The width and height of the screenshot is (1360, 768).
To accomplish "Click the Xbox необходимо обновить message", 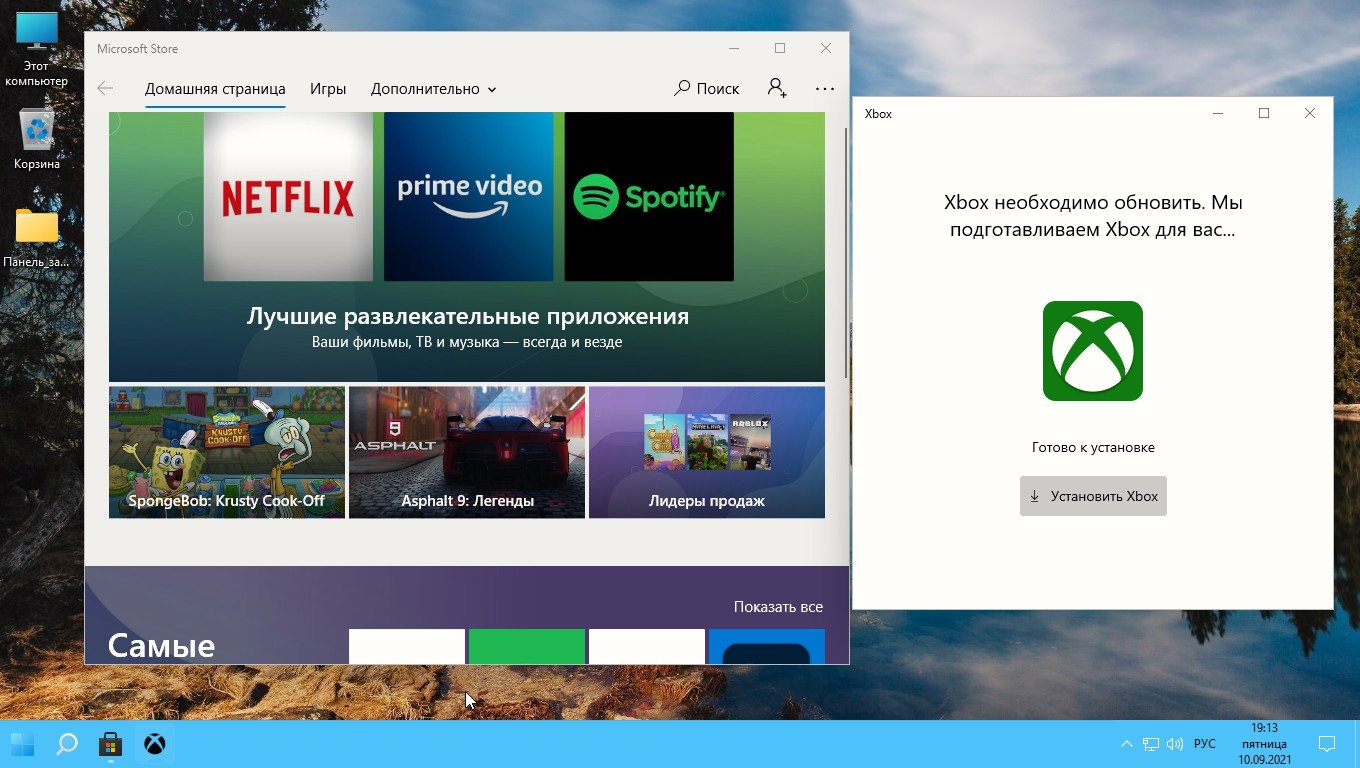I will (1093, 215).
